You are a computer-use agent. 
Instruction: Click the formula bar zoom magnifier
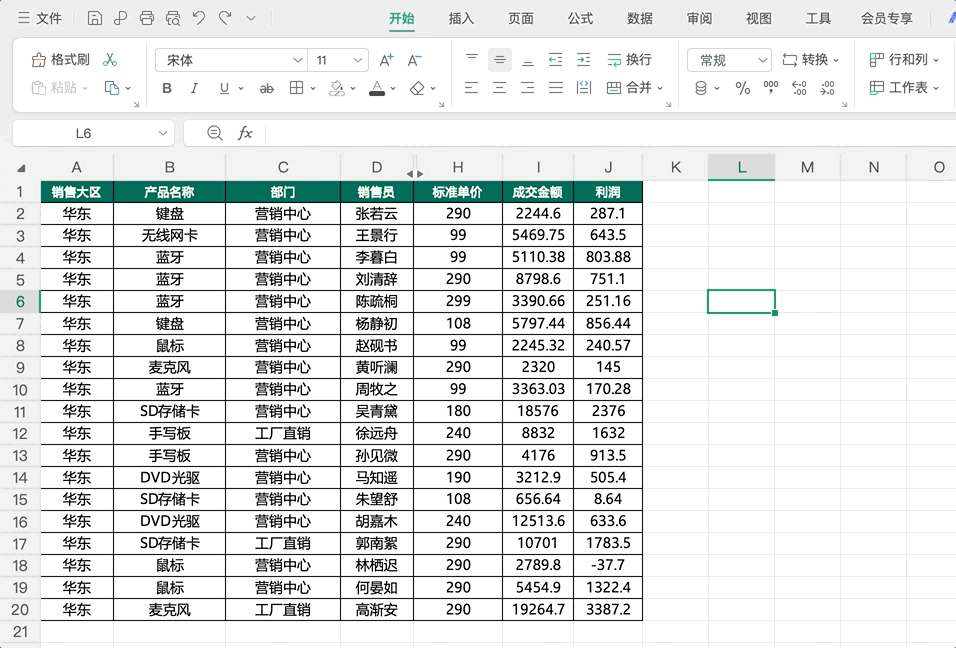coord(215,133)
